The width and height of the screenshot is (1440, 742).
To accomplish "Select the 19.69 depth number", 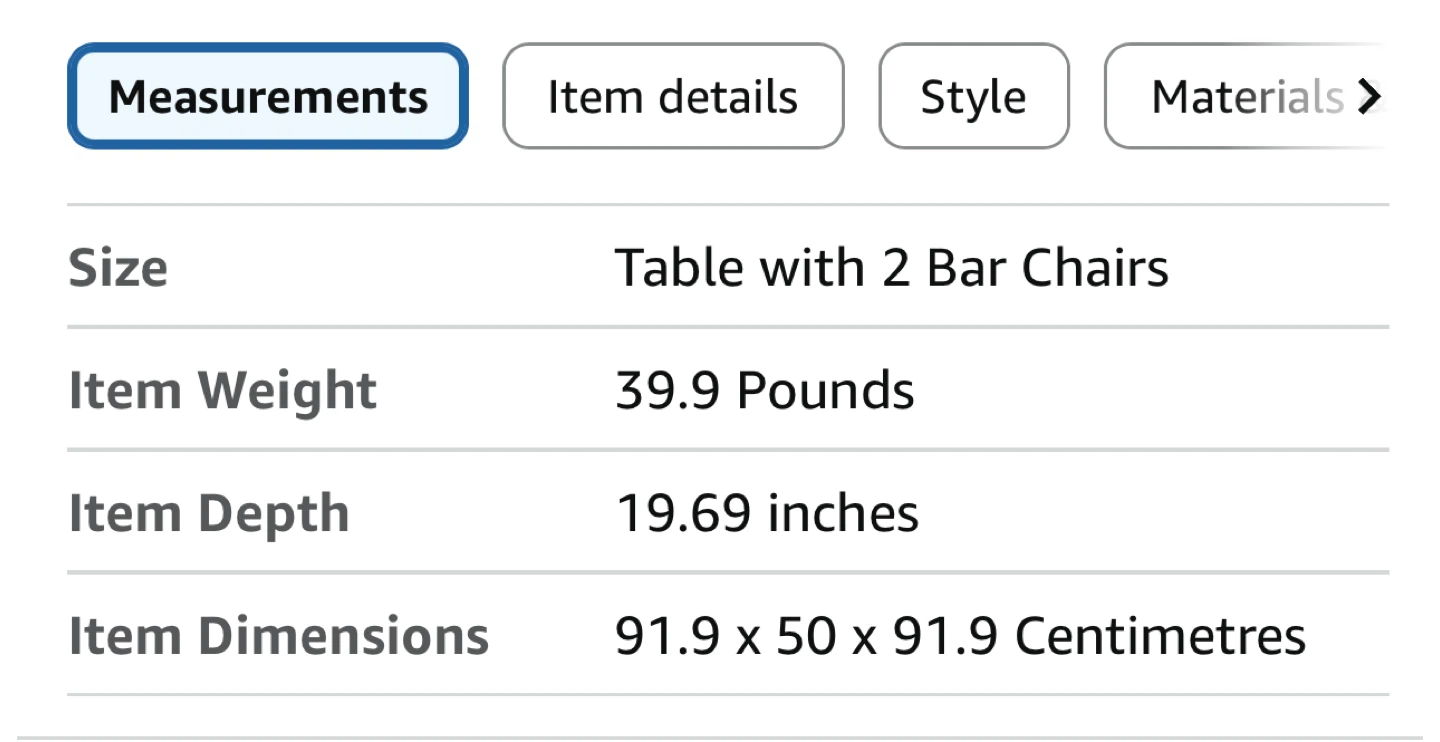I will click(683, 513).
